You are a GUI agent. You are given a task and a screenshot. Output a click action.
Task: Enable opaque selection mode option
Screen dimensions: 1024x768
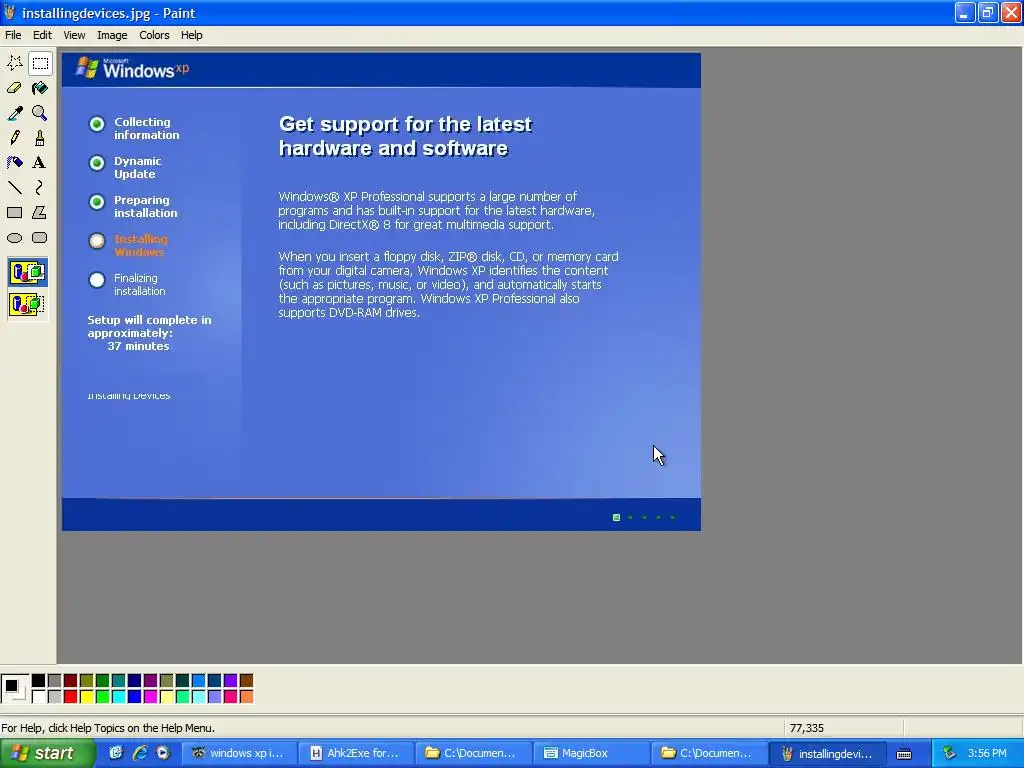pos(27,272)
